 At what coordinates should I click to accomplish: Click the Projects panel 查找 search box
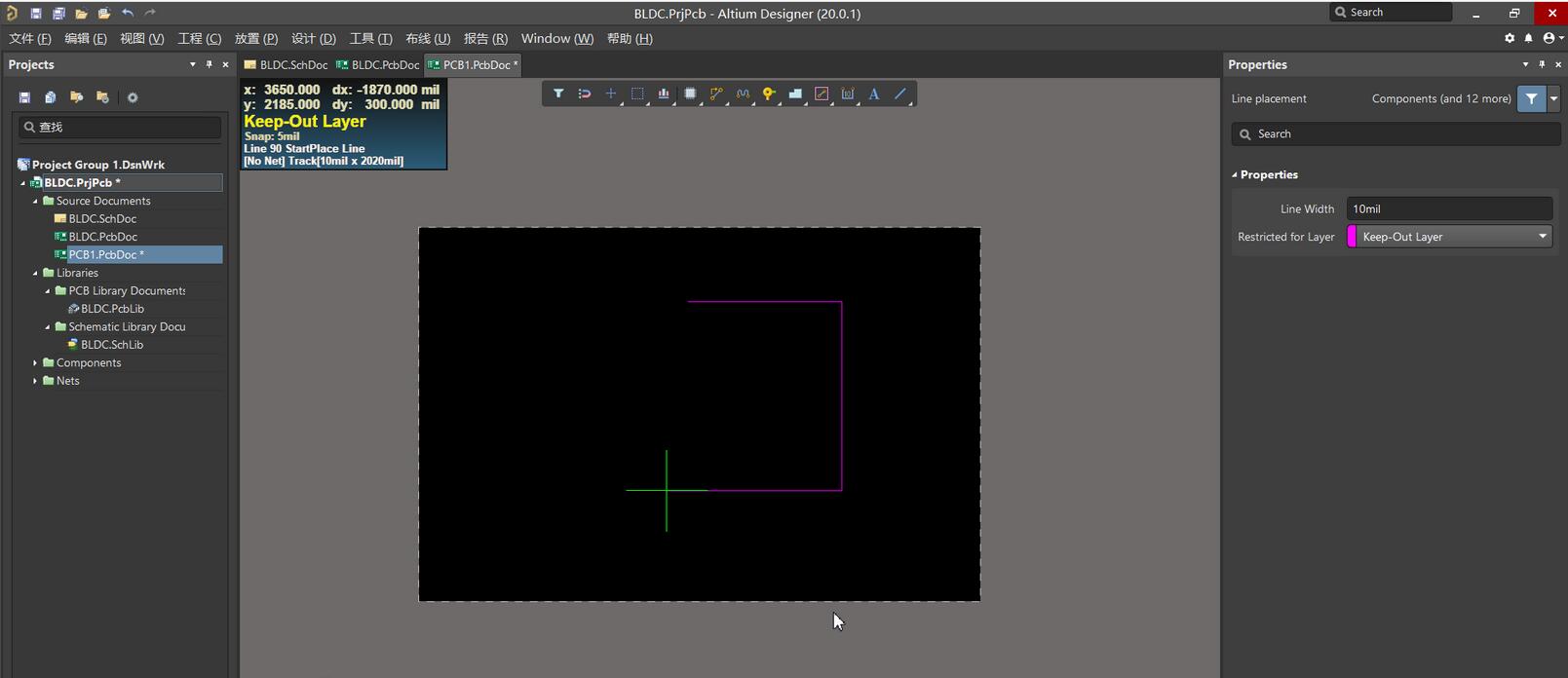(x=120, y=127)
